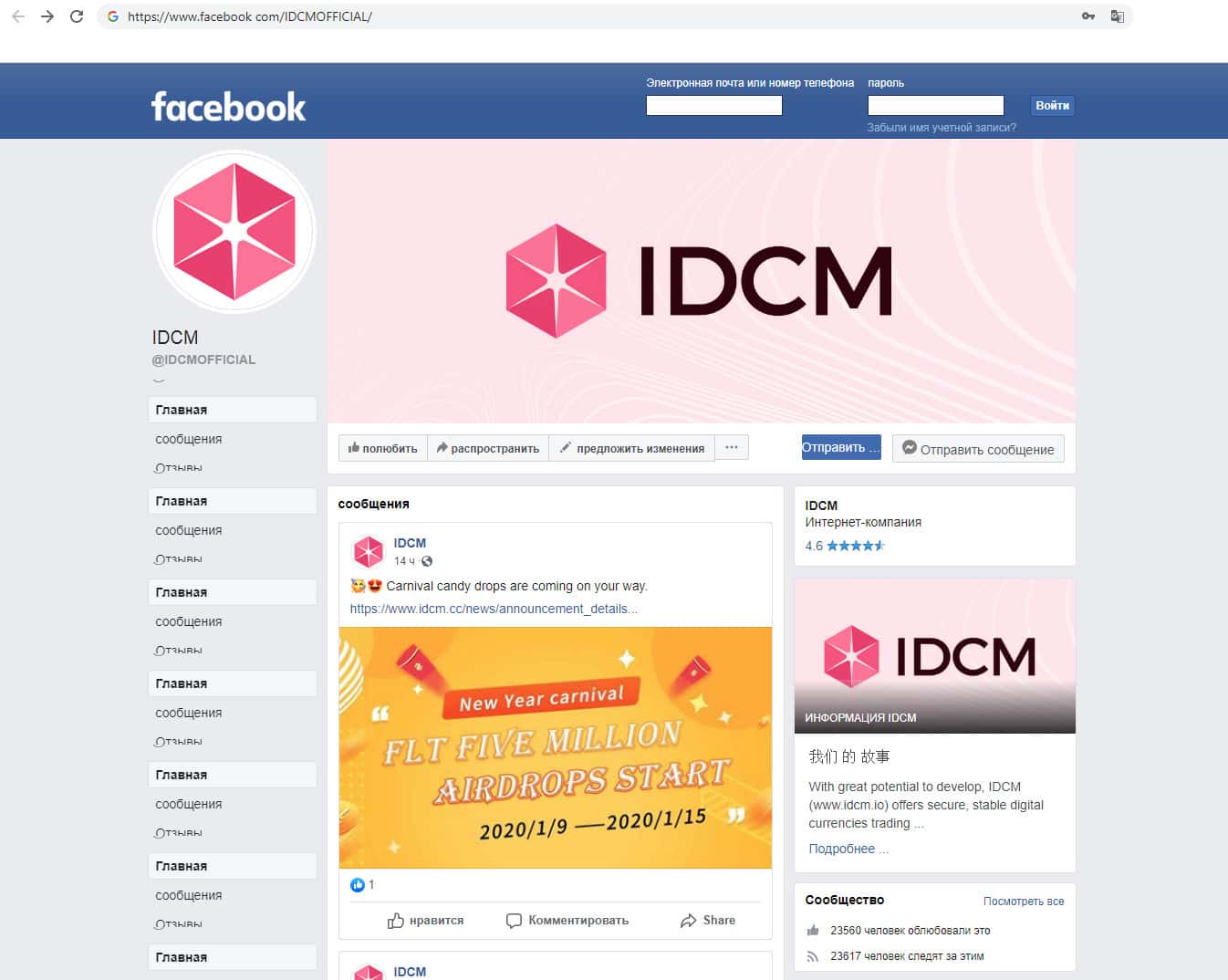Click Share under the carnival post
1228x980 pixels.
pyautogui.click(x=708, y=921)
